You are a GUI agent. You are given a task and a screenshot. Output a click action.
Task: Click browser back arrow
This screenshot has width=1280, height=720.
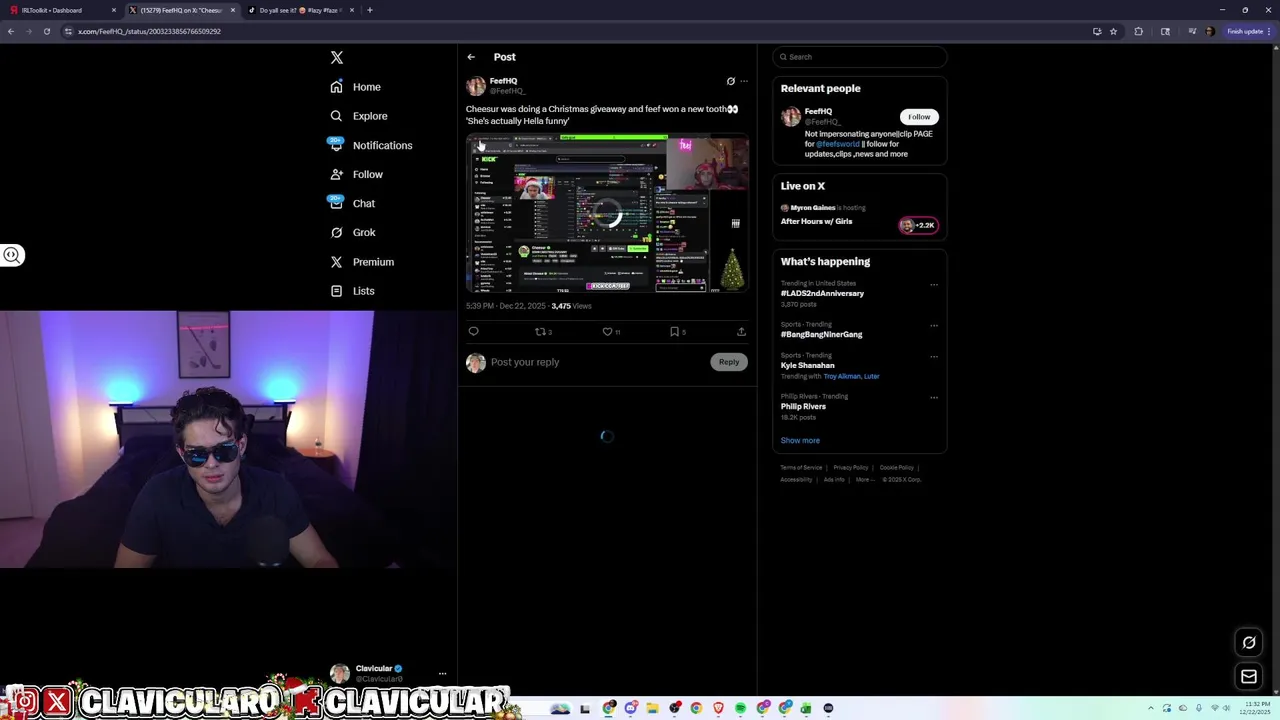click(x=11, y=31)
